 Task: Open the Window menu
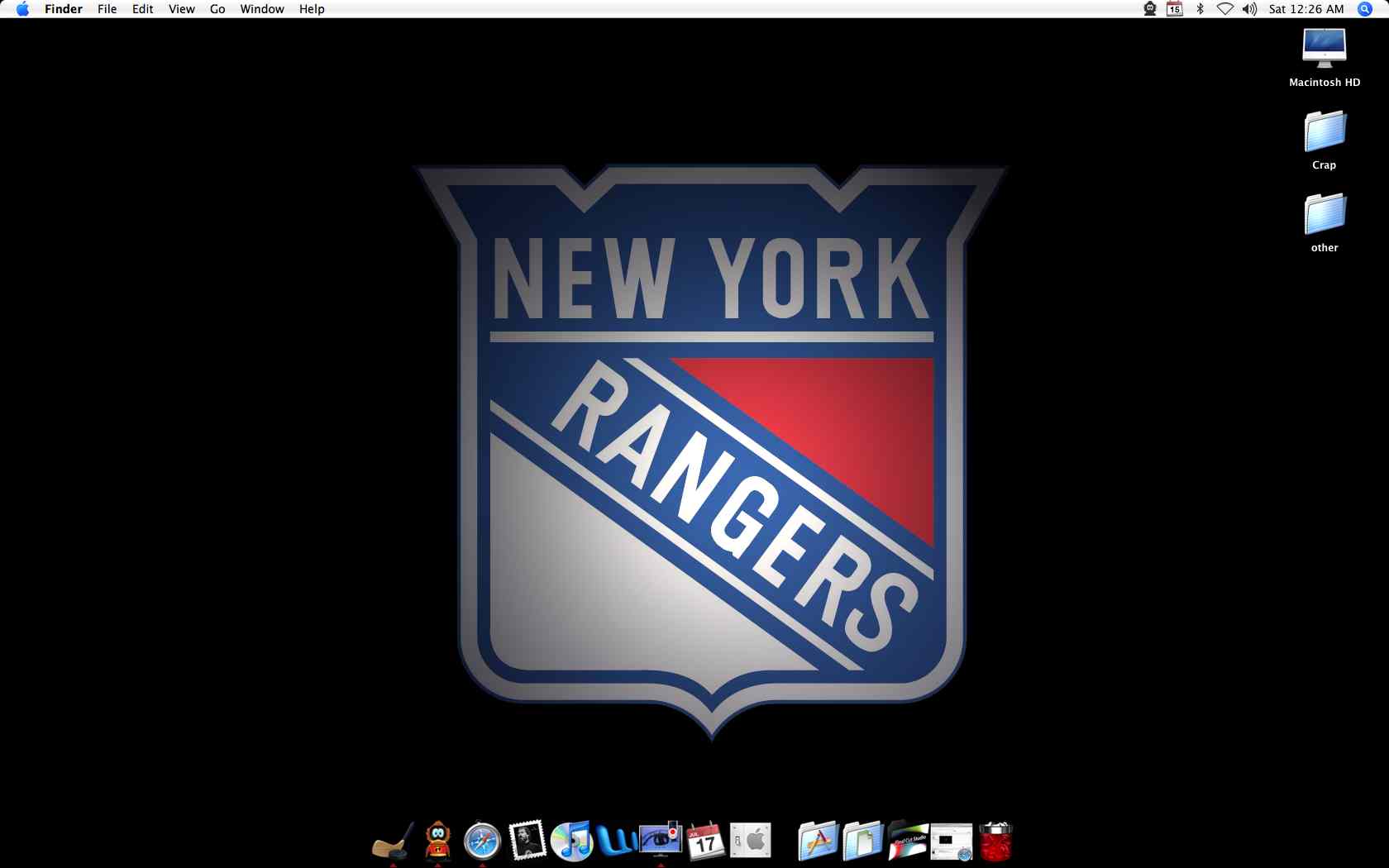pyautogui.click(x=262, y=9)
